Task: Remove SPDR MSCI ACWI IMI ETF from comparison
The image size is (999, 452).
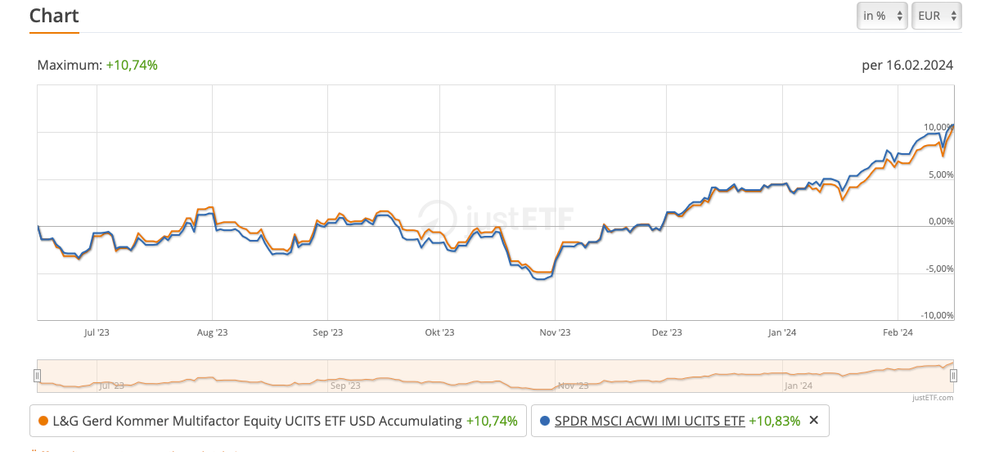Action: point(814,421)
